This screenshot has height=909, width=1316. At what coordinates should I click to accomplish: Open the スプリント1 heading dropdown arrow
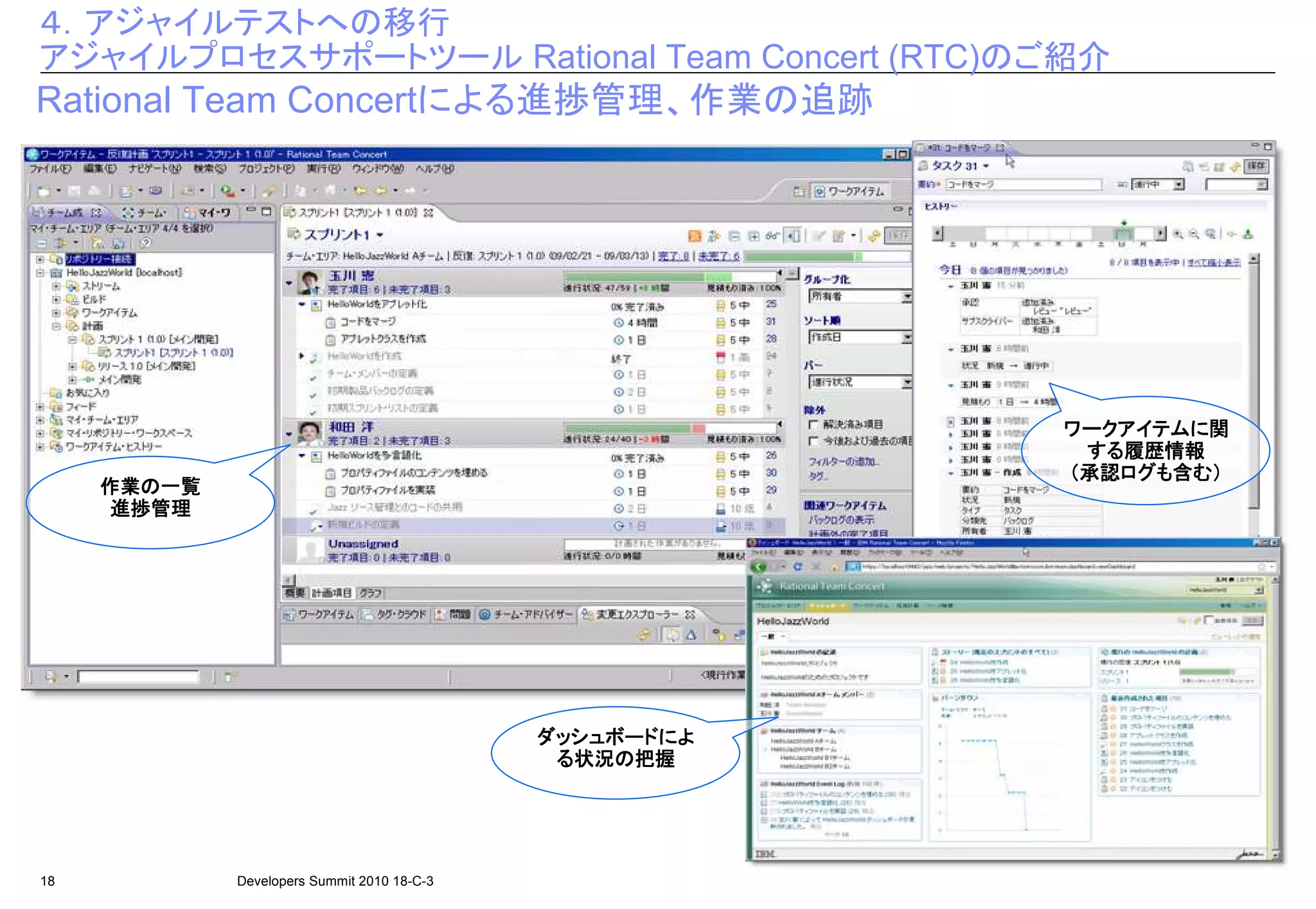380,235
